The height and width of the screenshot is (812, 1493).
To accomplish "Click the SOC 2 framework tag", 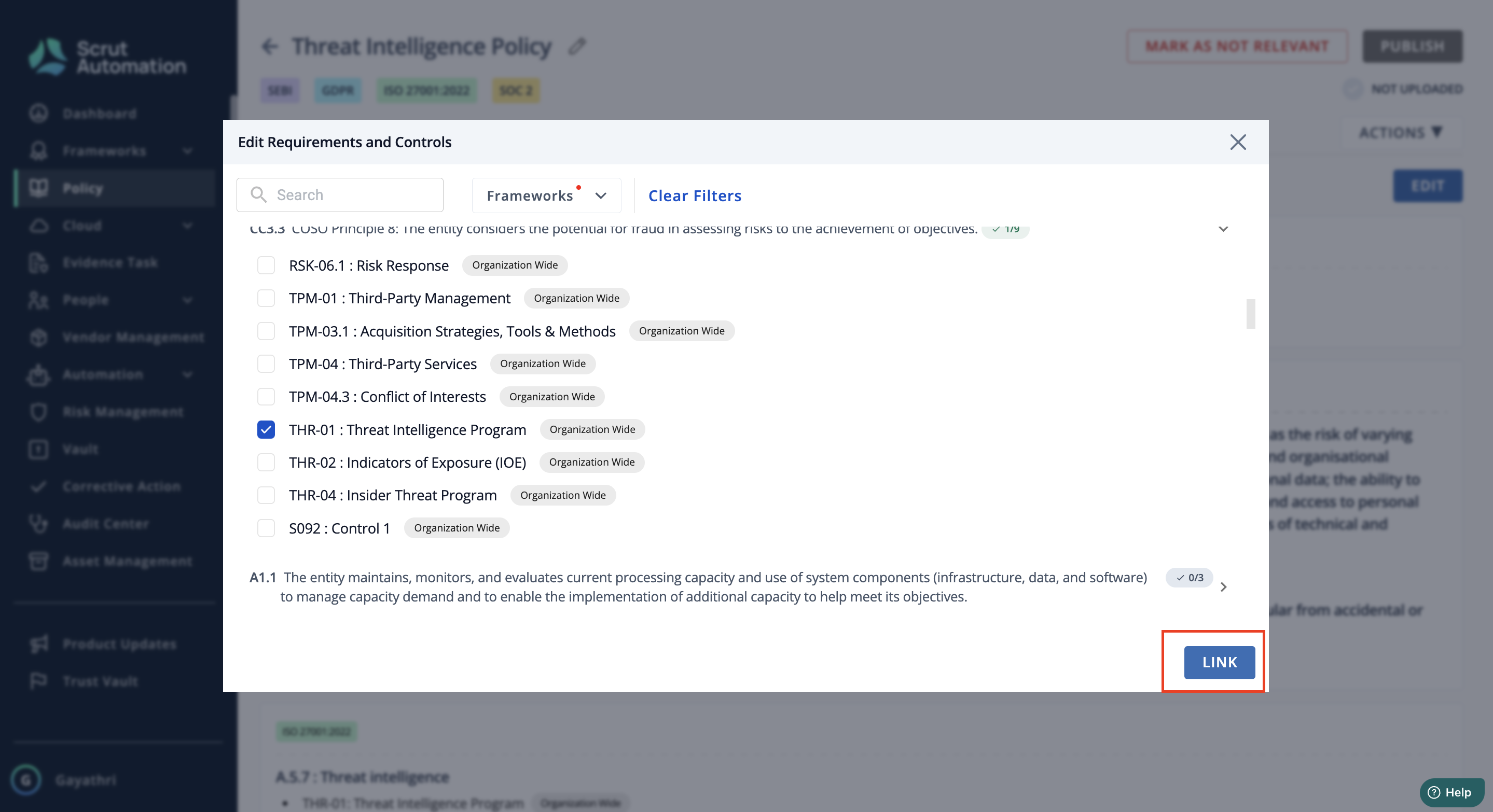I will click(x=516, y=90).
